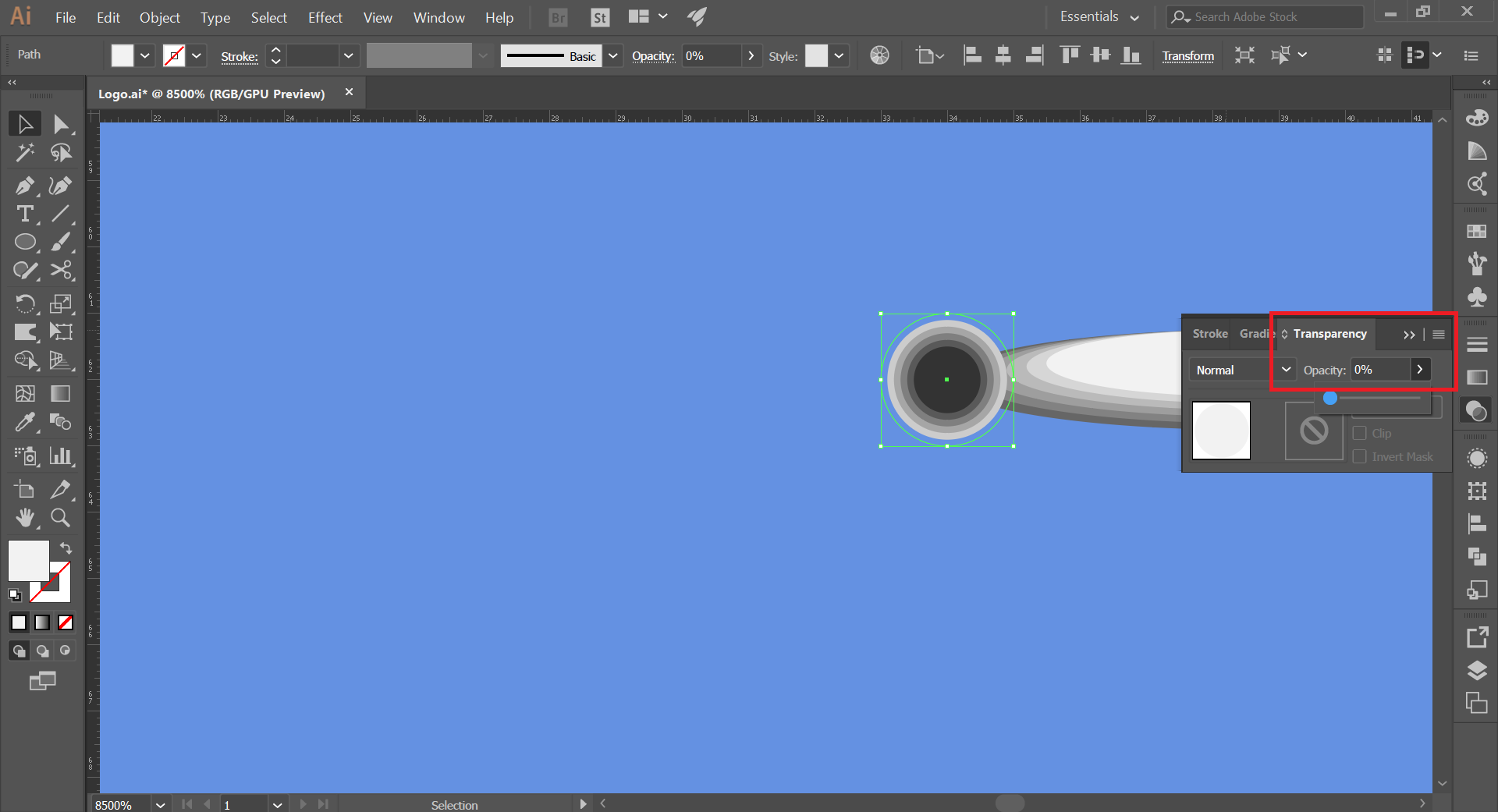Screen dimensions: 1498x812
Task: Switch to the Stroke panel tab
Action: (1210, 334)
